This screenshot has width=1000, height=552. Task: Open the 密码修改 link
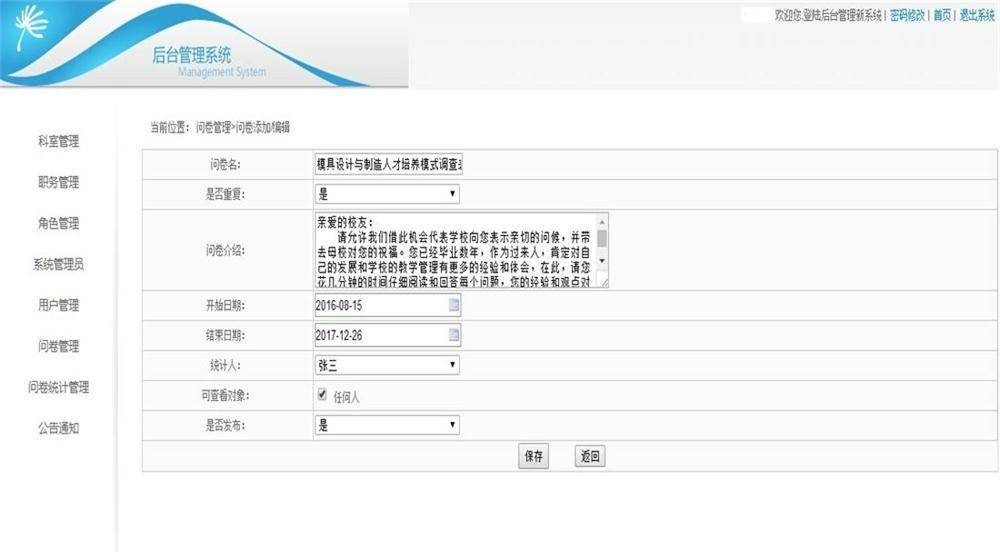(907, 15)
